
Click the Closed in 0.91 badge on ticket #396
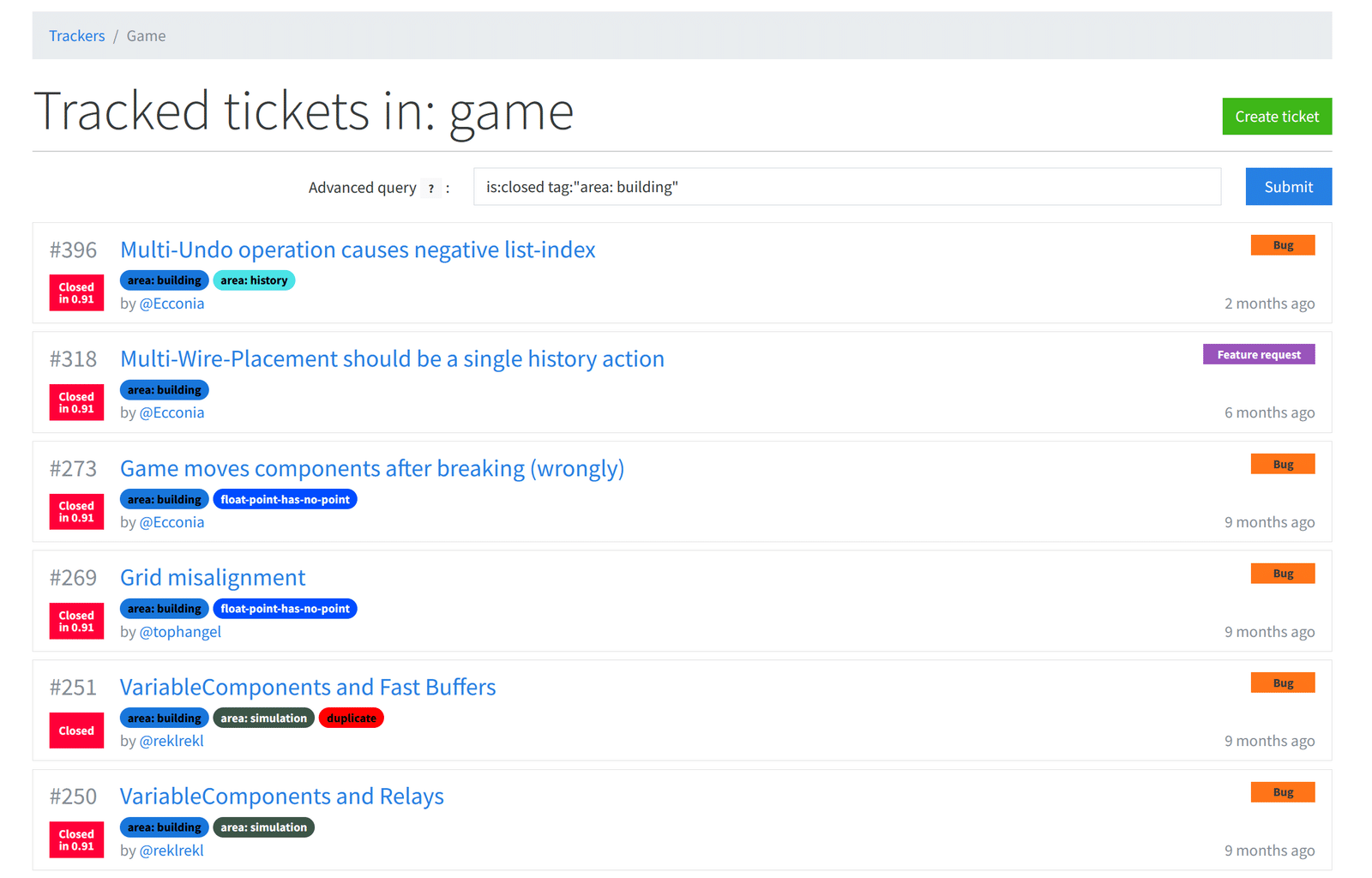76,293
